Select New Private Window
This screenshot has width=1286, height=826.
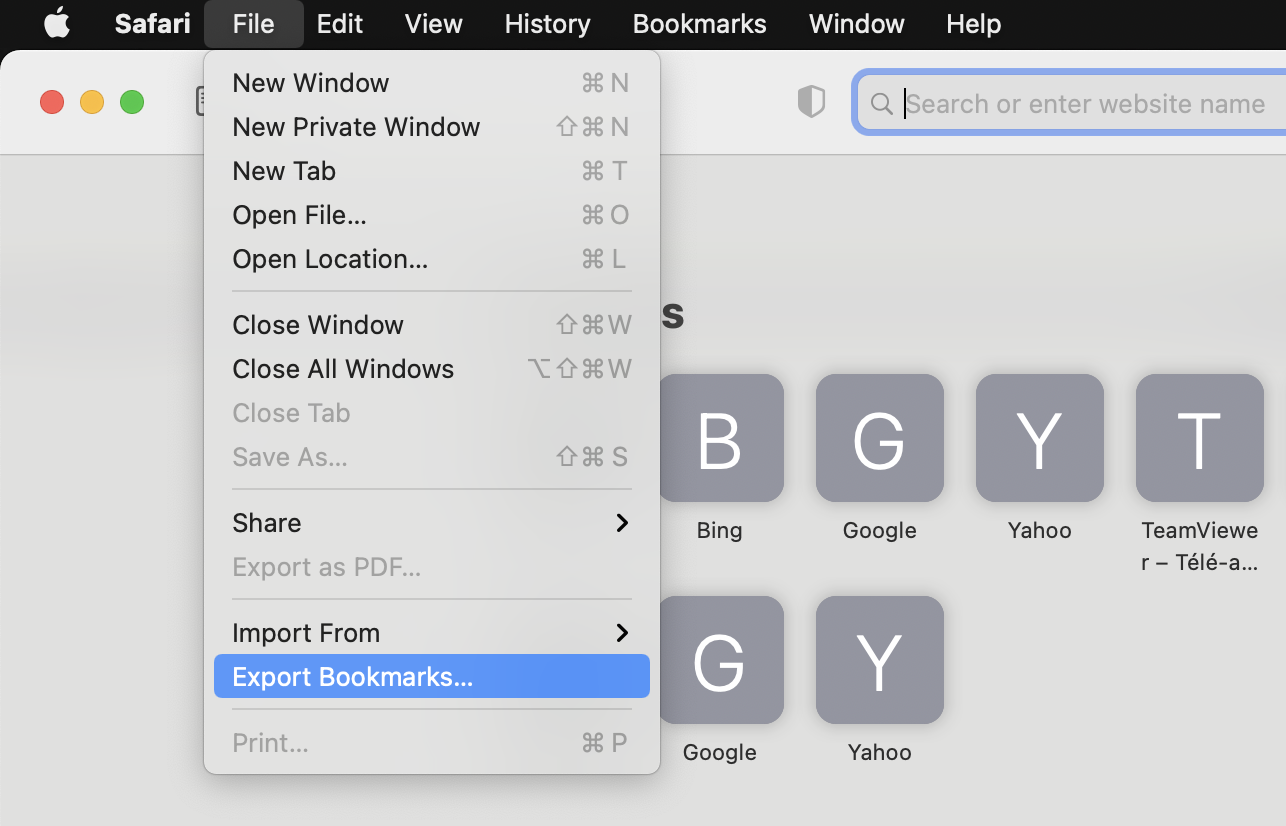point(432,127)
